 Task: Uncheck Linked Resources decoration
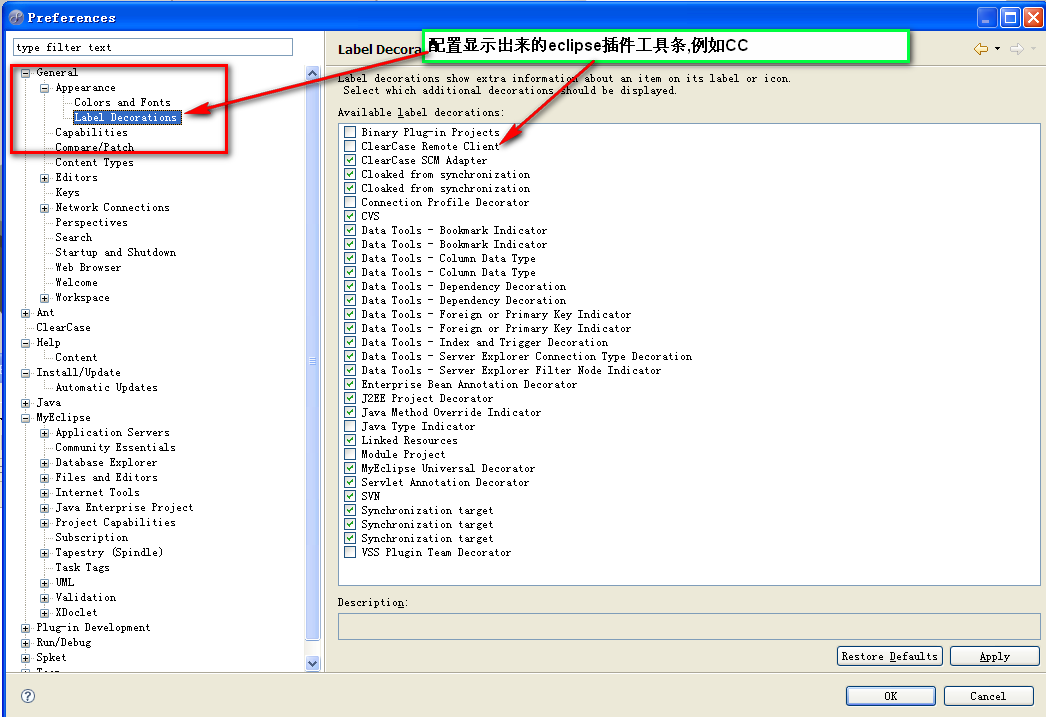350,440
